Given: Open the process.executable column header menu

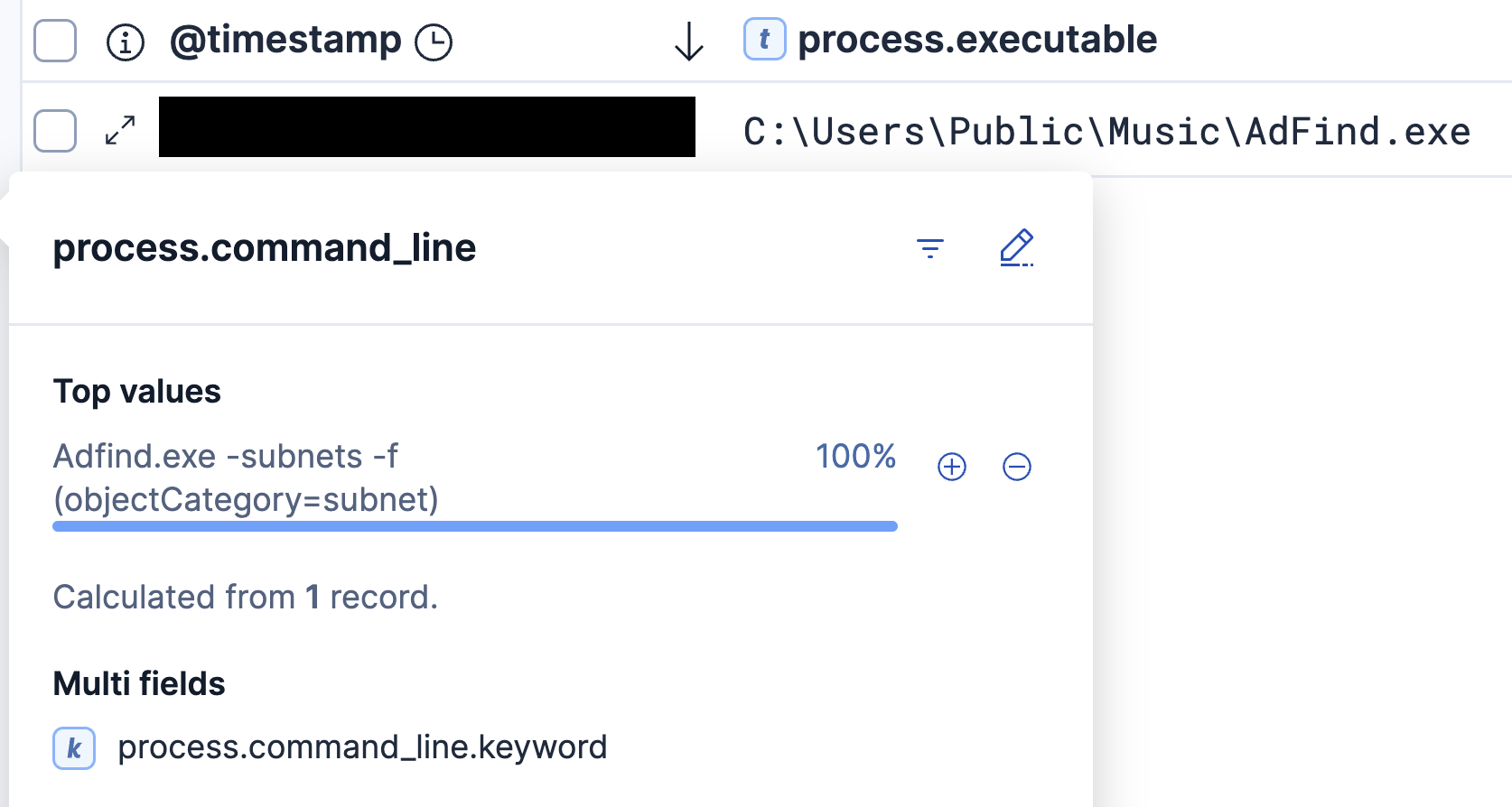Looking at the screenshot, I should [977, 40].
